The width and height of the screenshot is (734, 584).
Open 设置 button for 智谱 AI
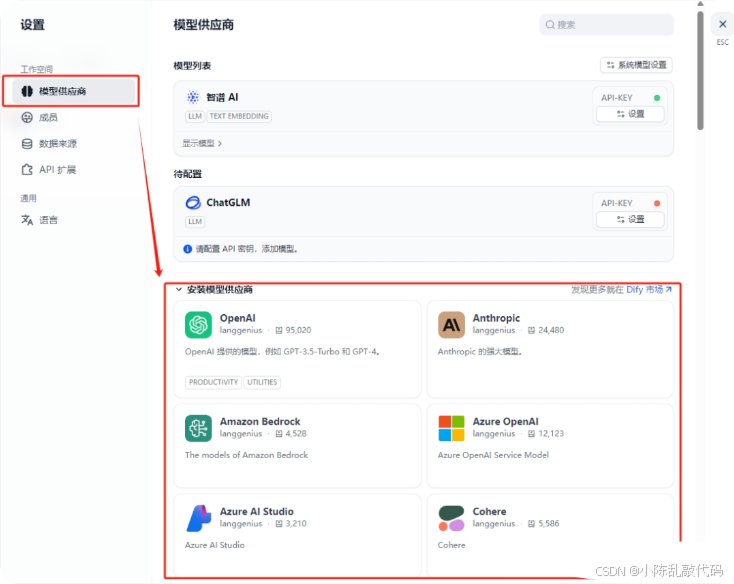630,114
